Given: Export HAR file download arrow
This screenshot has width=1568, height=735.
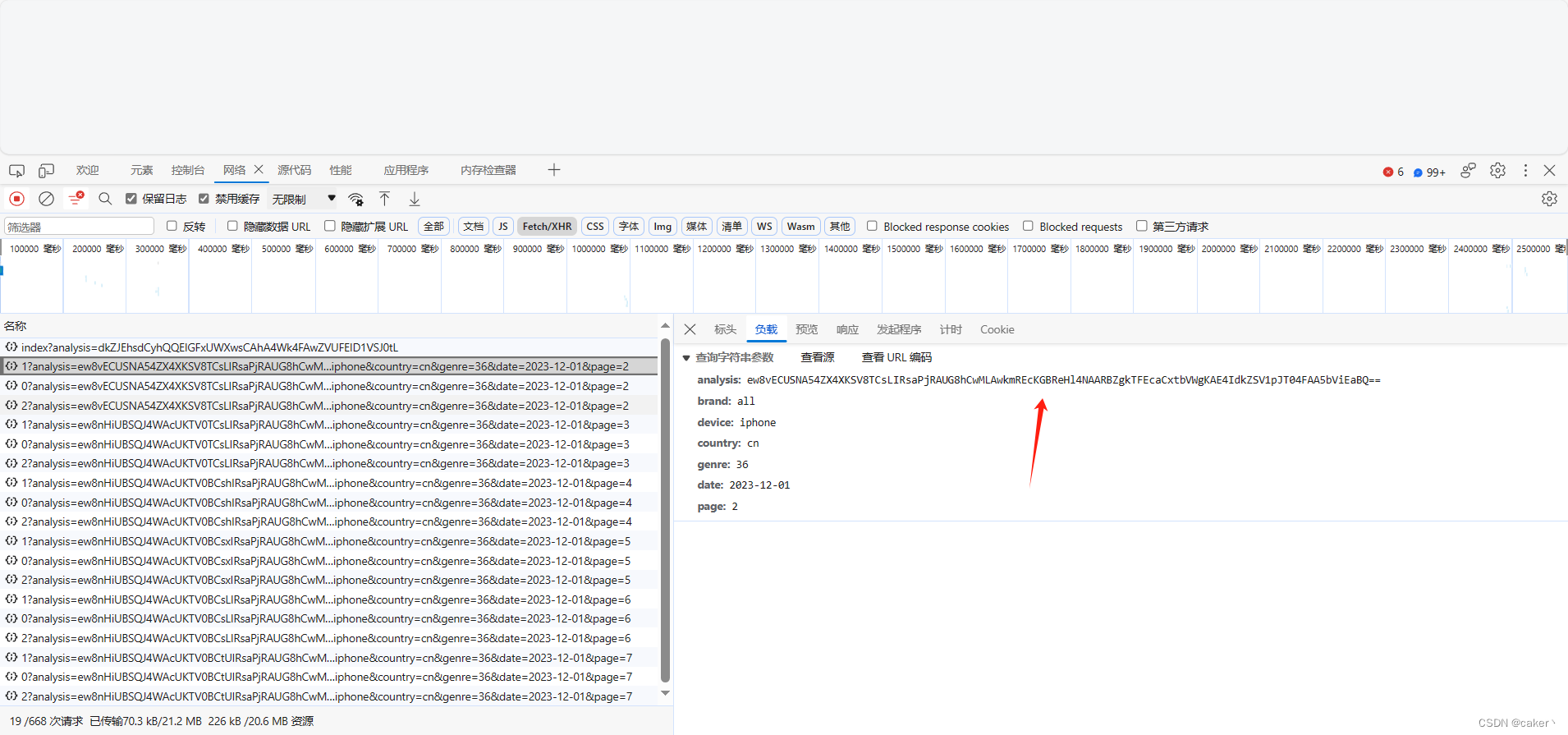Looking at the screenshot, I should [415, 199].
